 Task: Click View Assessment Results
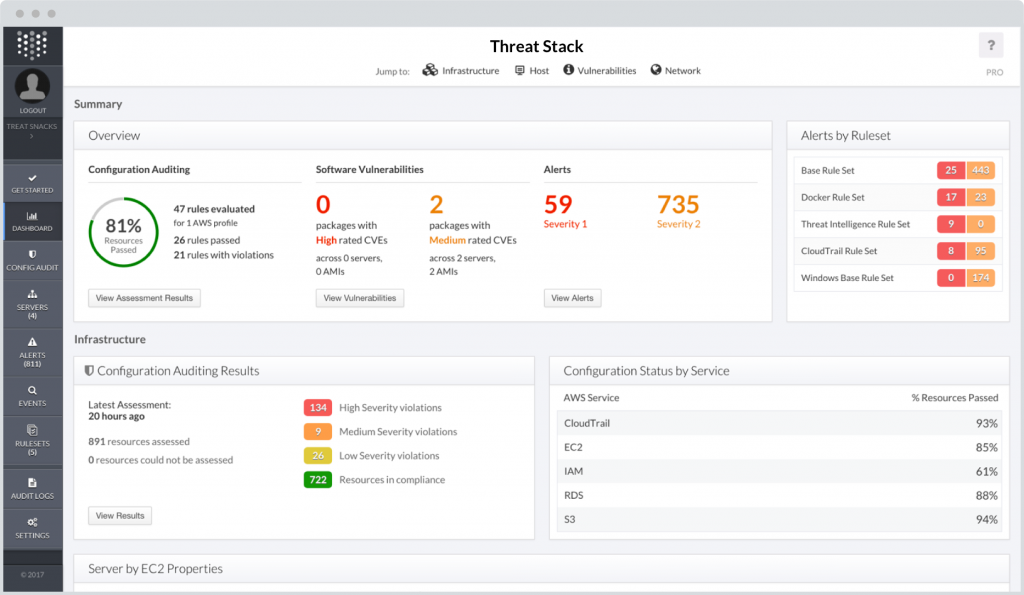[x=144, y=297]
